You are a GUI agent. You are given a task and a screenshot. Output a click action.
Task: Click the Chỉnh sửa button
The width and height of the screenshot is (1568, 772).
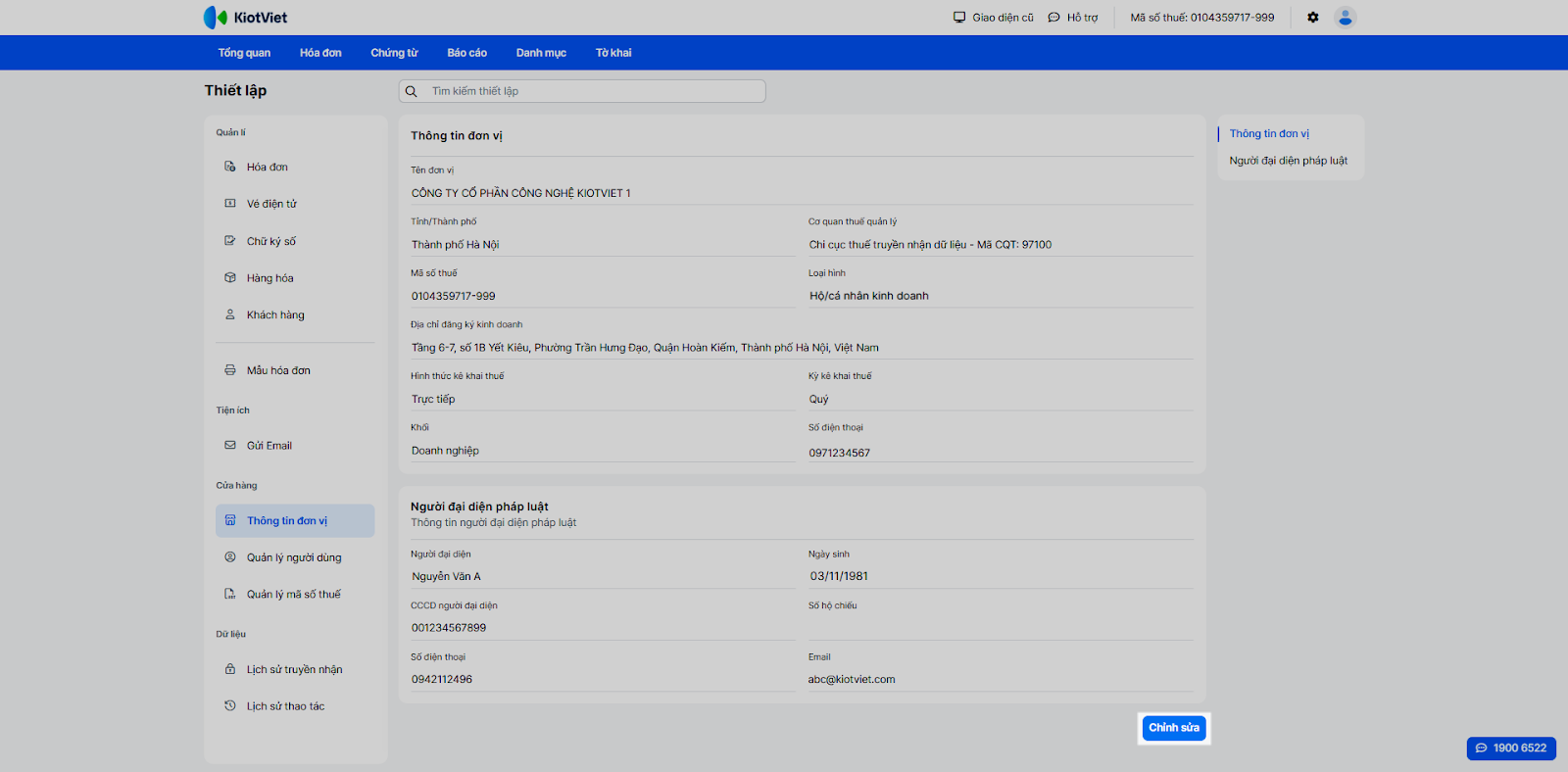pos(1173,728)
